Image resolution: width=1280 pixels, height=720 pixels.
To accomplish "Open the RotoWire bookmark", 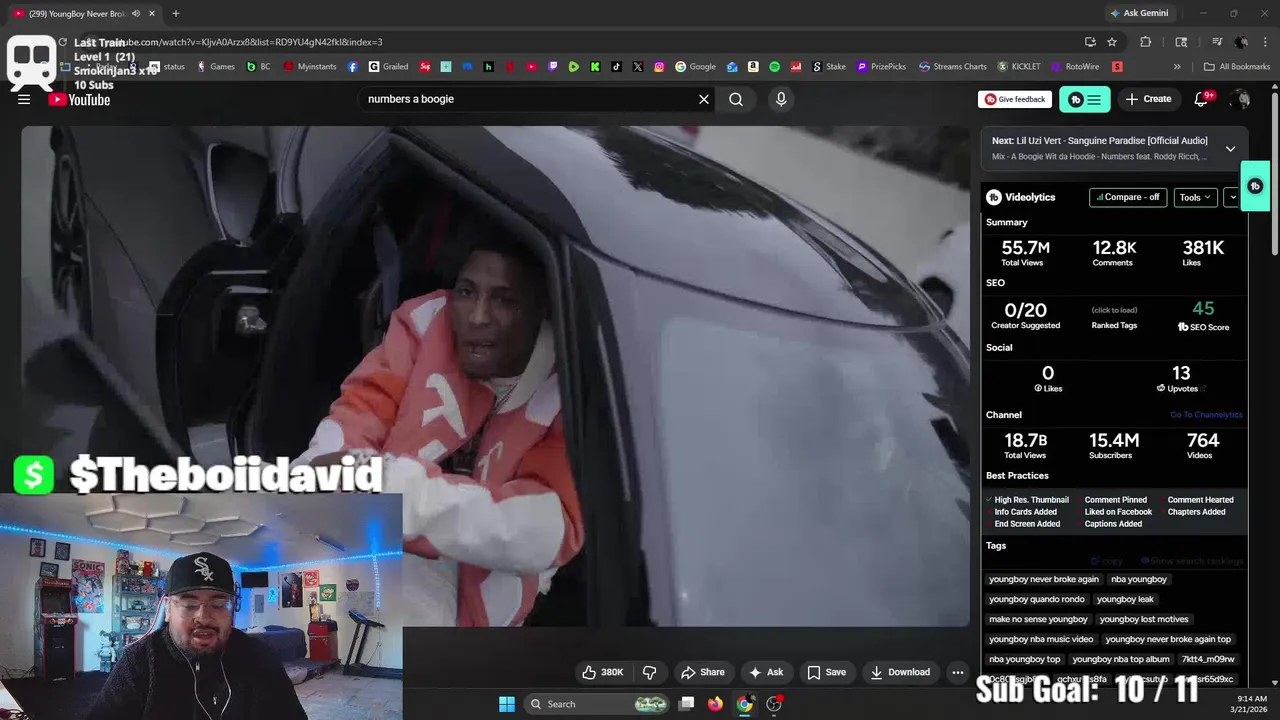I will [x=1075, y=67].
